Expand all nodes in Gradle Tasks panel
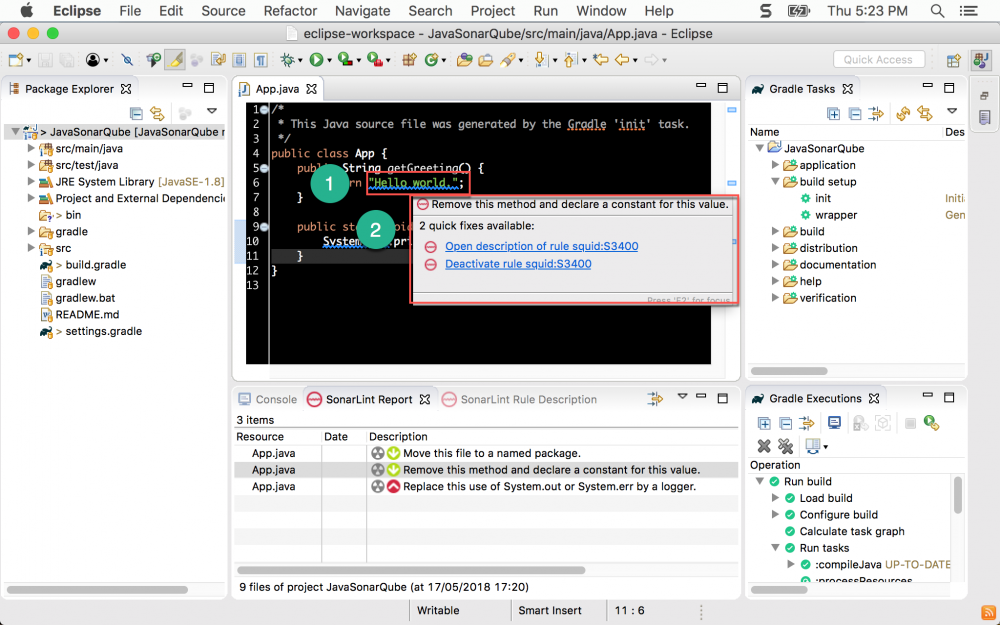 point(834,113)
